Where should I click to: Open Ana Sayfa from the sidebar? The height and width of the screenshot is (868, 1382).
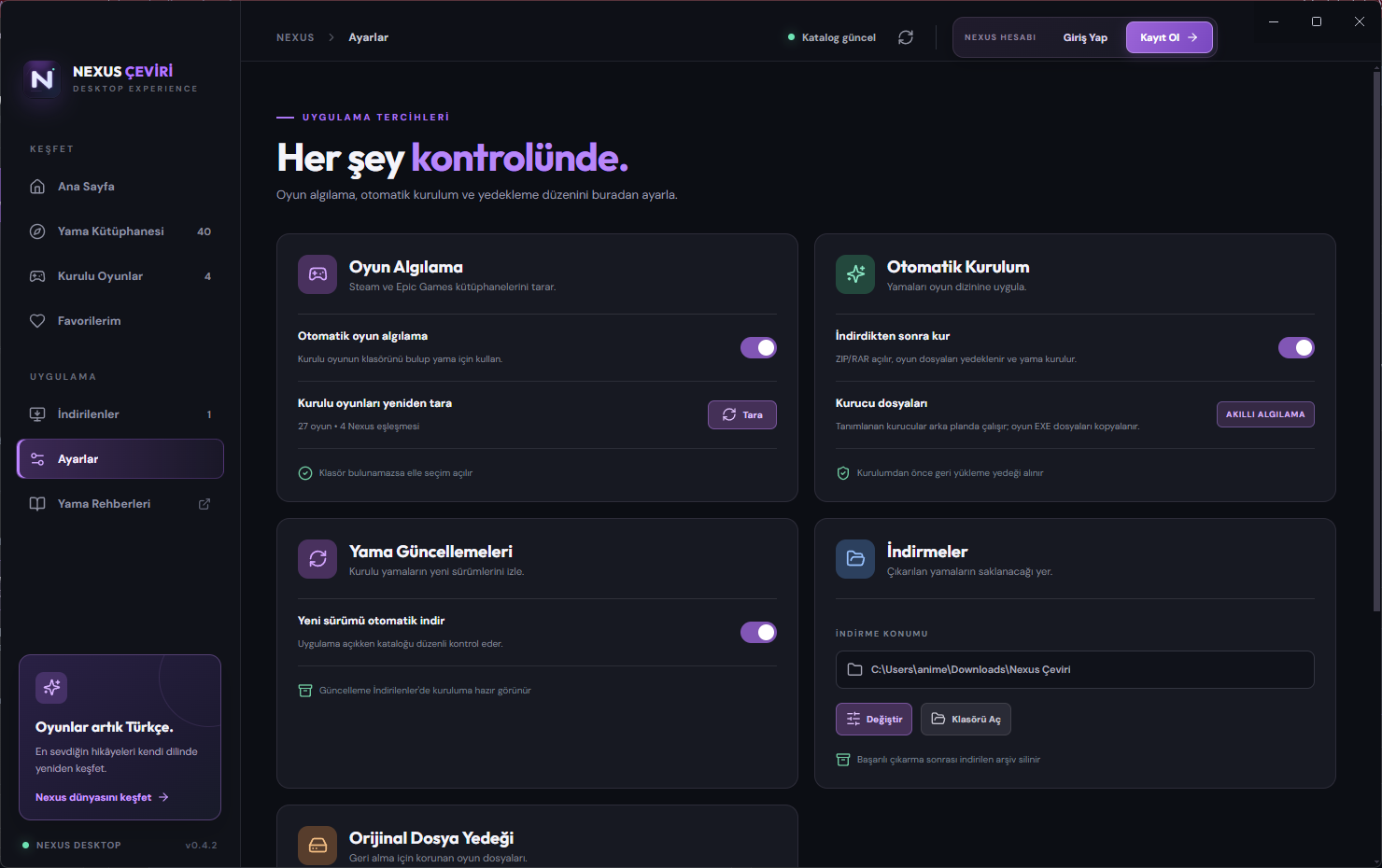point(120,187)
